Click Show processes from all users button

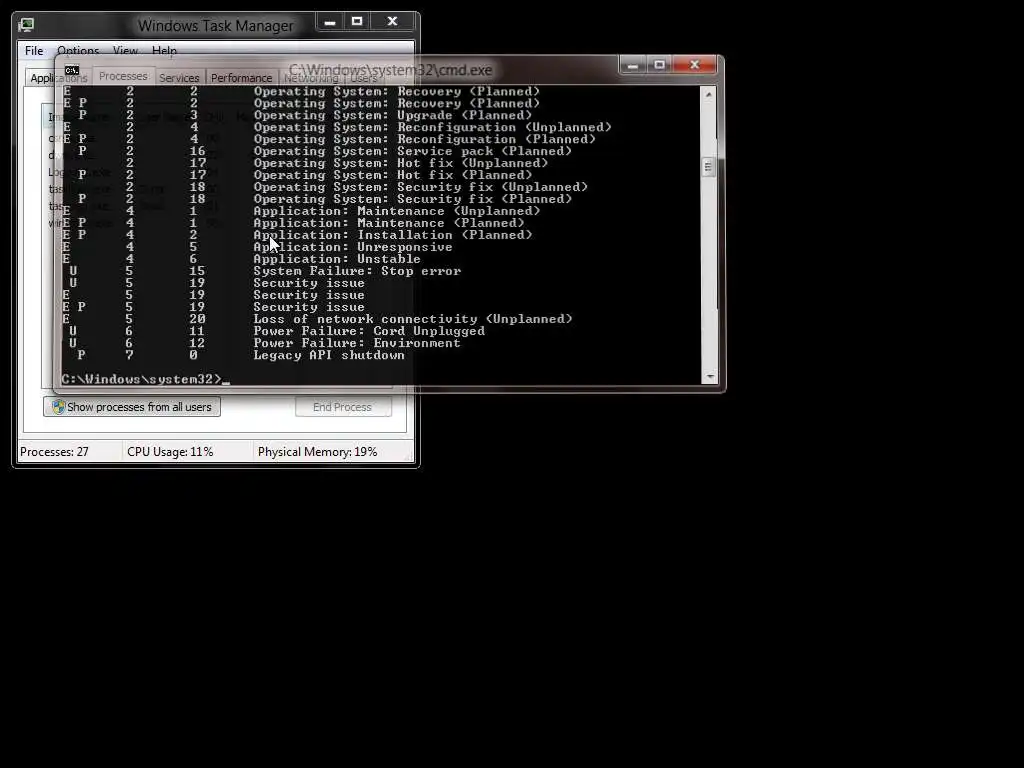tap(132, 407)
